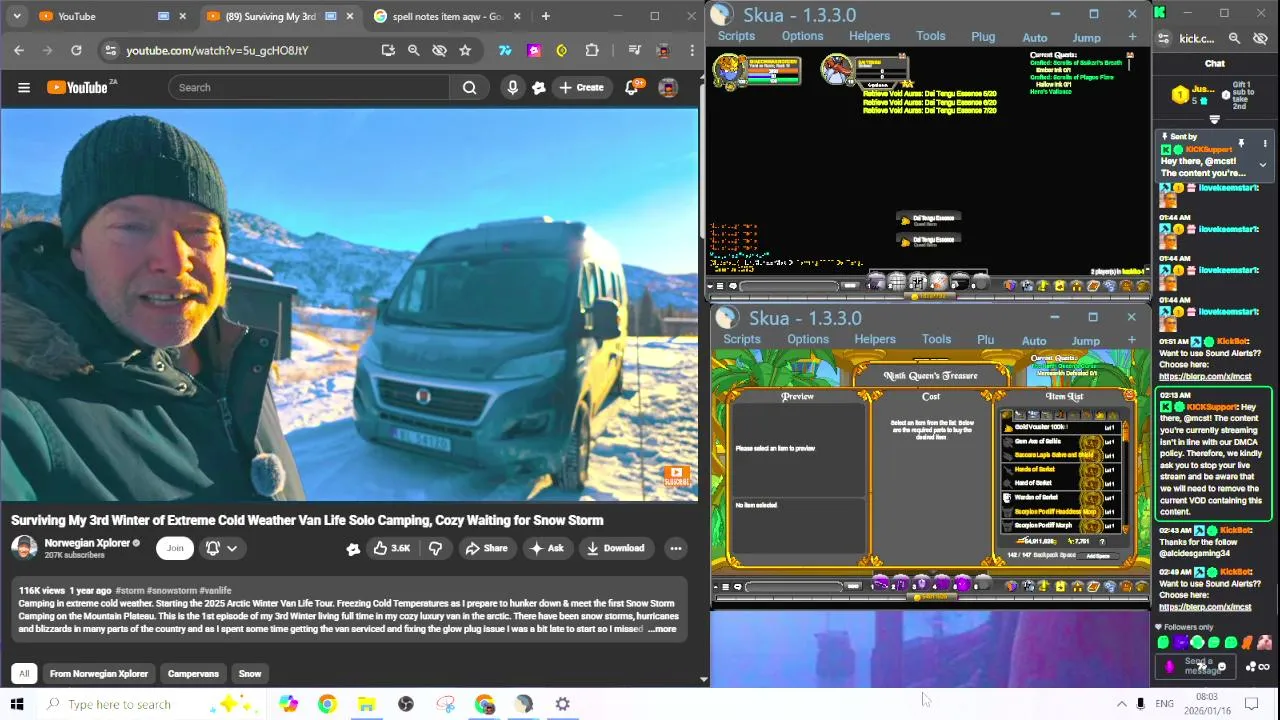Viewport: 1280px width, 720px height.
Task: Click the KICKSupport DMCA message
Action: tap(1215, 454)
